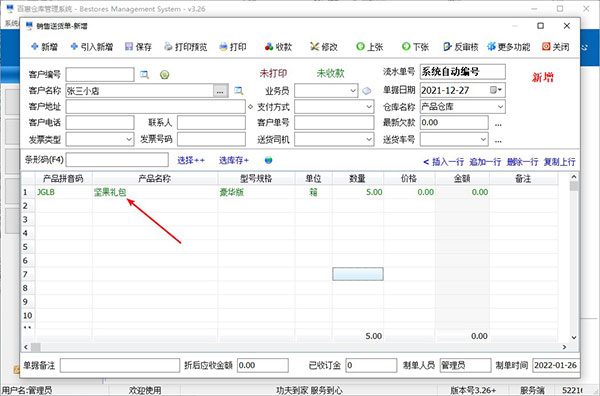Click the 收款 payment icon
This screenshot has width=600, height=396.
pos(269,47)
